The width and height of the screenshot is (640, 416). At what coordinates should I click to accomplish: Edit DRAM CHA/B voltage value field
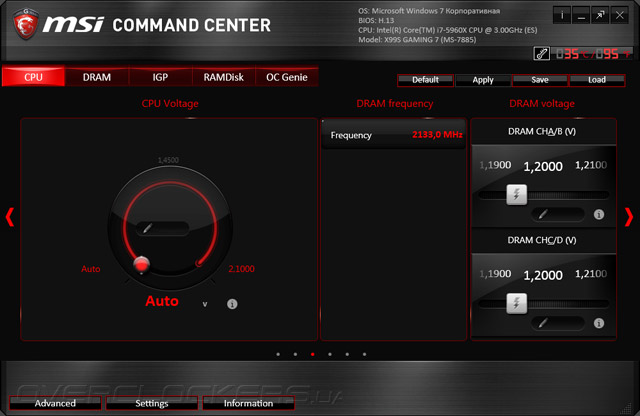pyautogui.click(x=558, y=214)
